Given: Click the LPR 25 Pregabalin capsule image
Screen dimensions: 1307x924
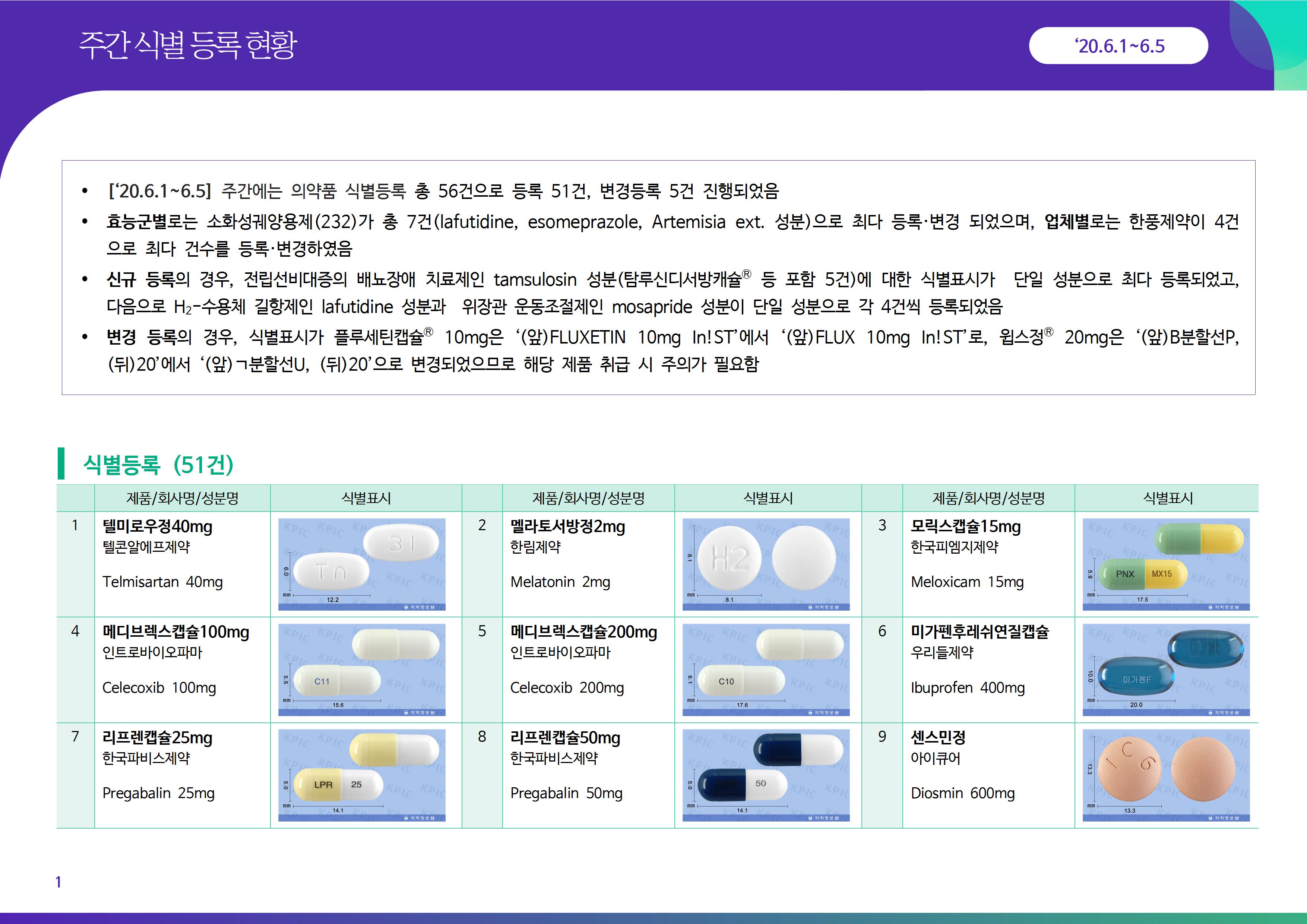Looking at the screenshot, I should pyautogui.click(x=361, y=775).
